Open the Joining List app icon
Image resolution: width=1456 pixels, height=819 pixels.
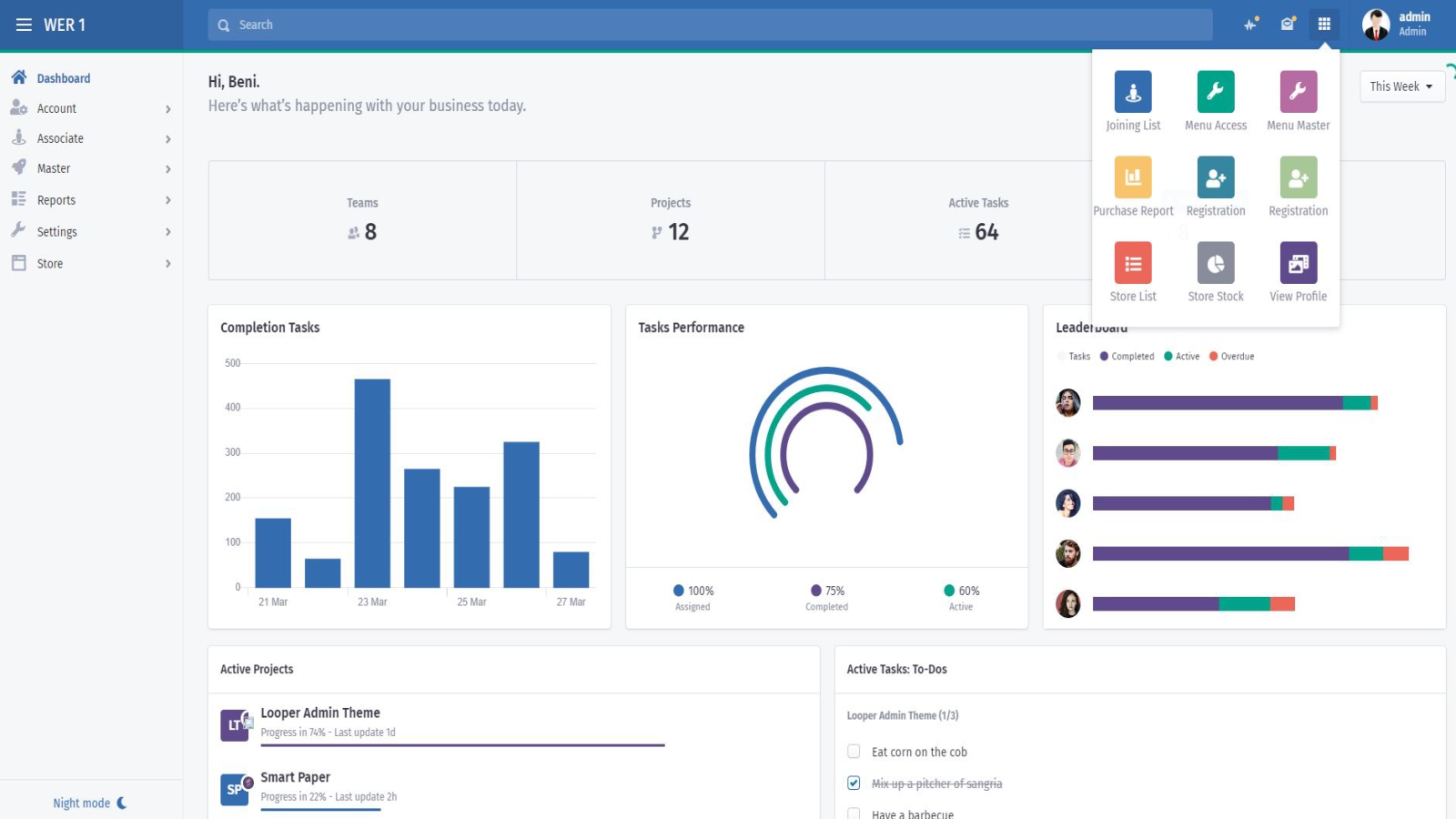pyautogui.click(x=1133, y=91)
